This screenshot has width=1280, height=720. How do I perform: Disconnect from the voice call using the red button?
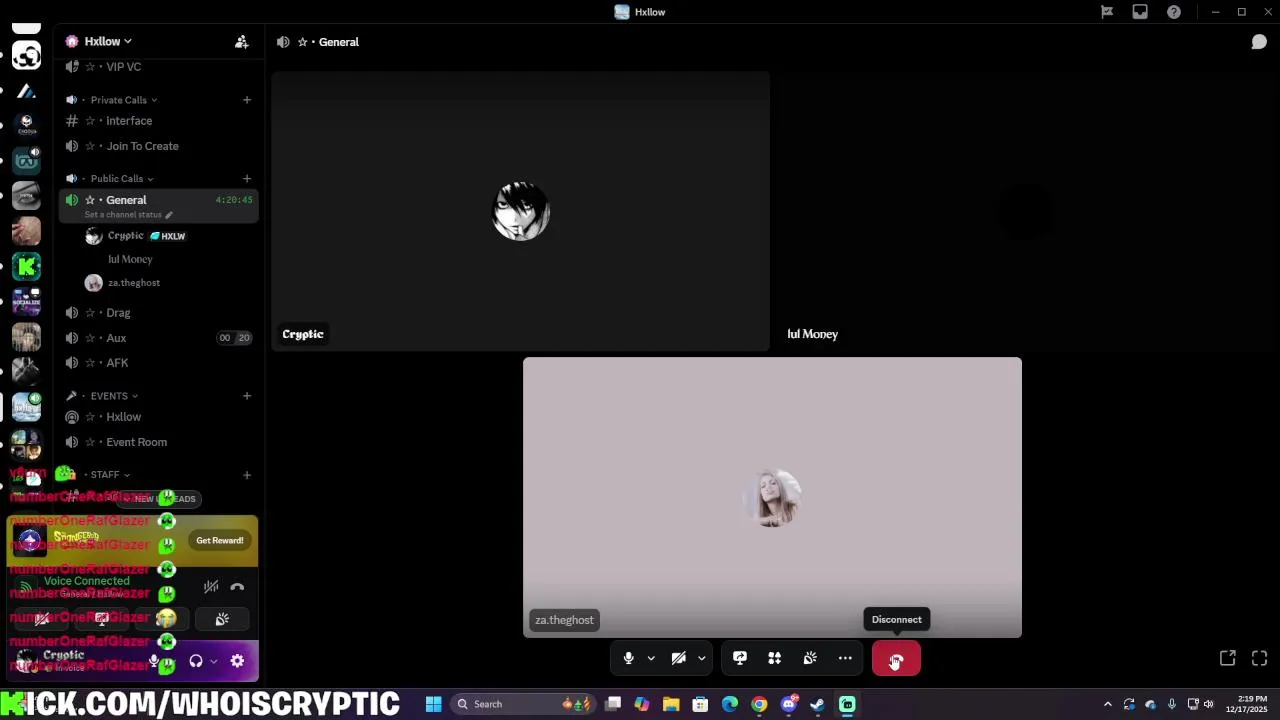(x=896, y=659)
